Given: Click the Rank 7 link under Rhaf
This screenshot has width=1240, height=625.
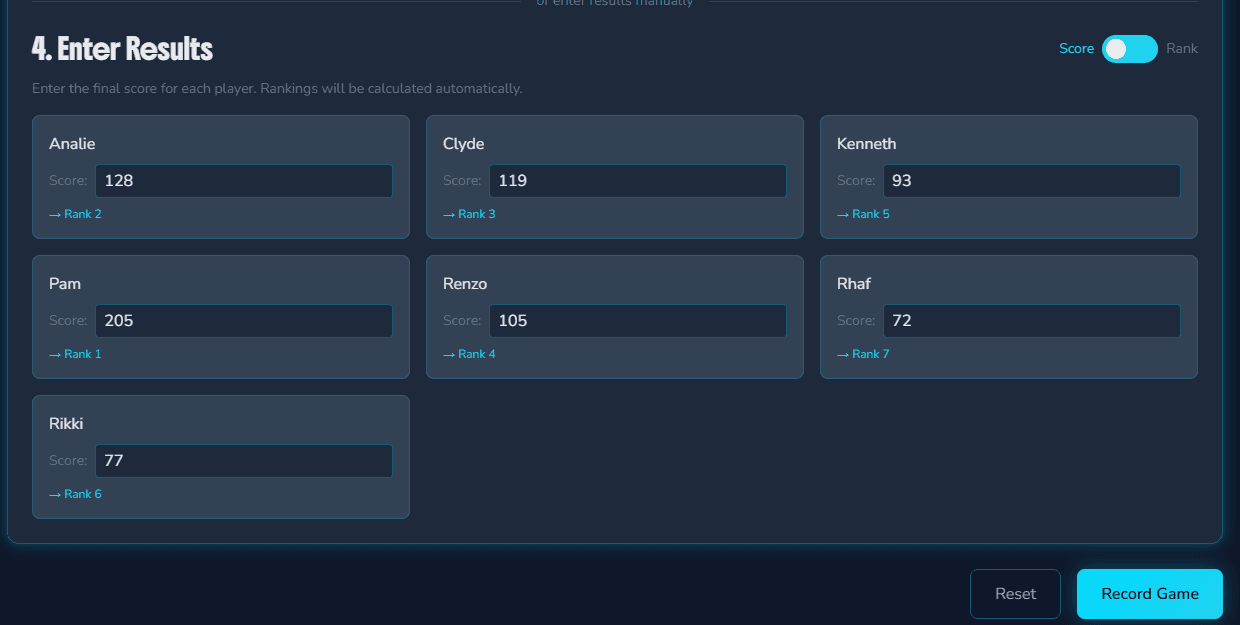Looking at the screenshot, I should [862, 353].
